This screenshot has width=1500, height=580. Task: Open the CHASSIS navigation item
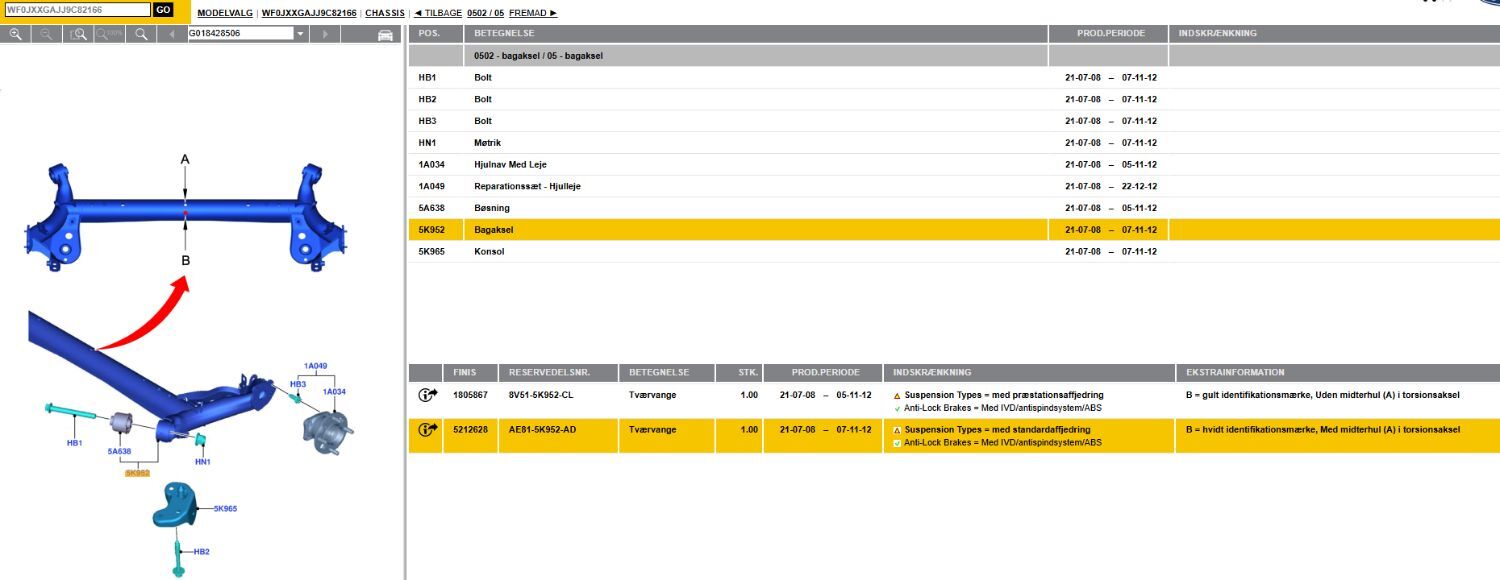pos(385,13)
